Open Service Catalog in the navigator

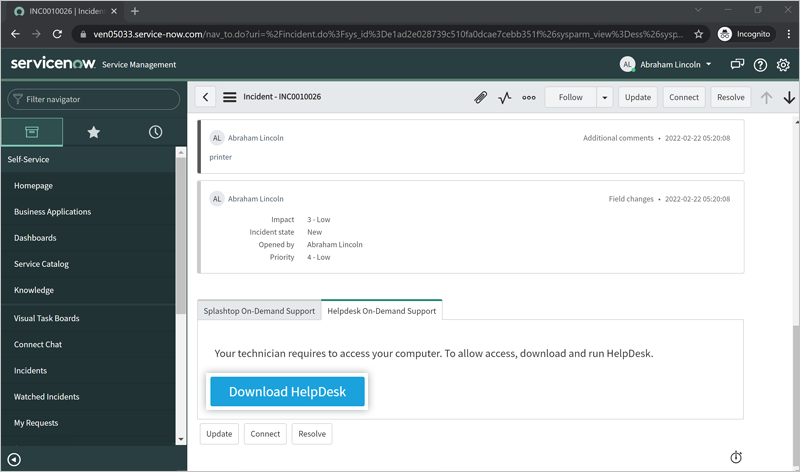pyautogui.click(x=41, y=264)
